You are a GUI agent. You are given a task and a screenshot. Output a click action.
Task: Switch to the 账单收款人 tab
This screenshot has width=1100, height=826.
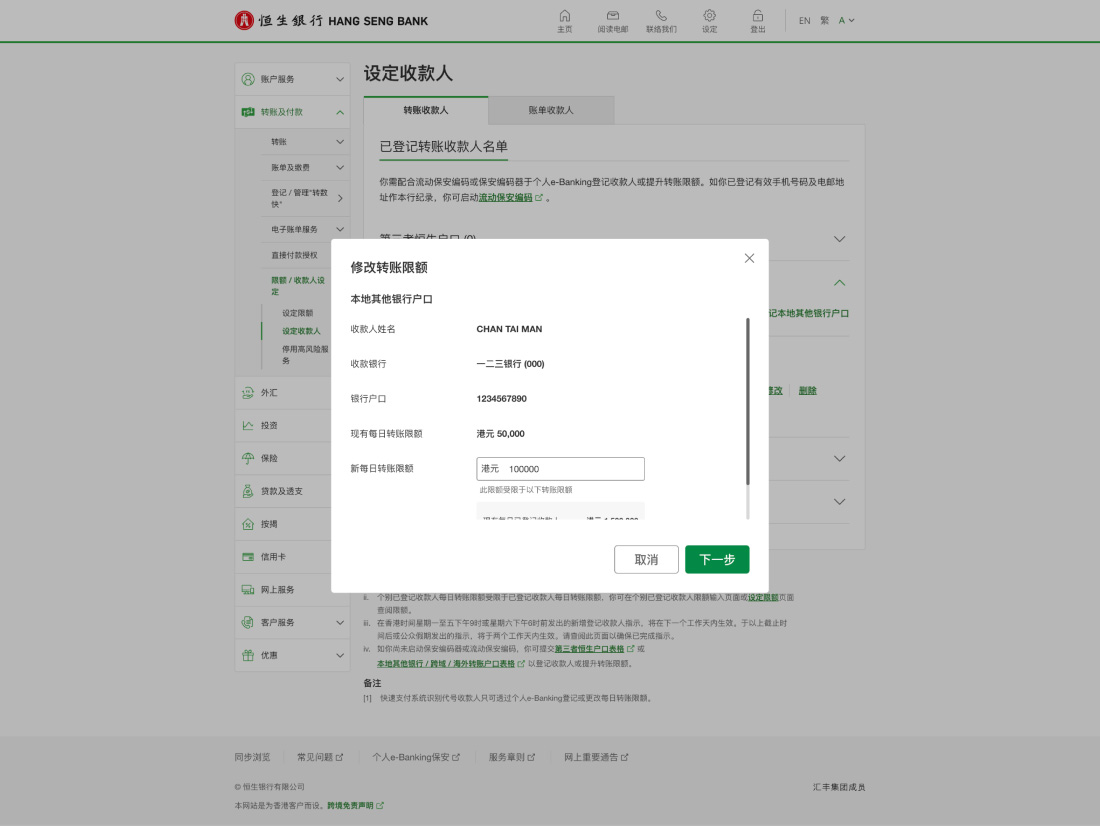tap(551, 110)
